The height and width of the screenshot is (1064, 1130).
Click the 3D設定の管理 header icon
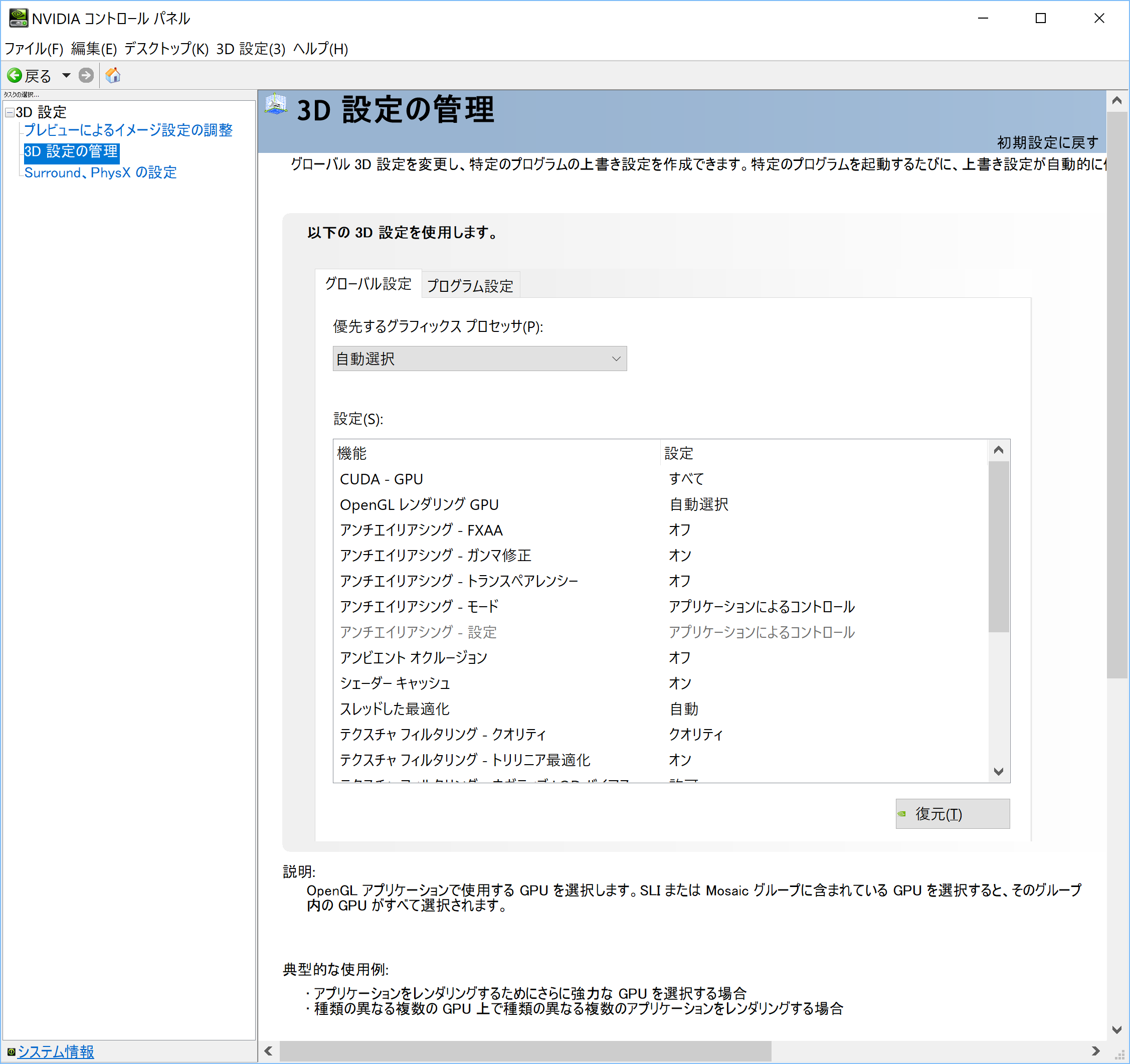click(x=276, y=105)
